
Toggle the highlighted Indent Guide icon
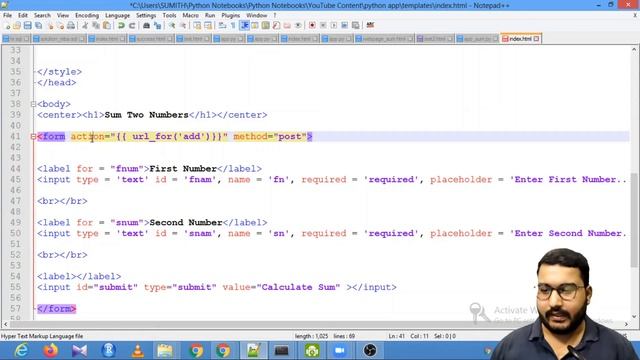pyautogui.click(x=245, y=25)
